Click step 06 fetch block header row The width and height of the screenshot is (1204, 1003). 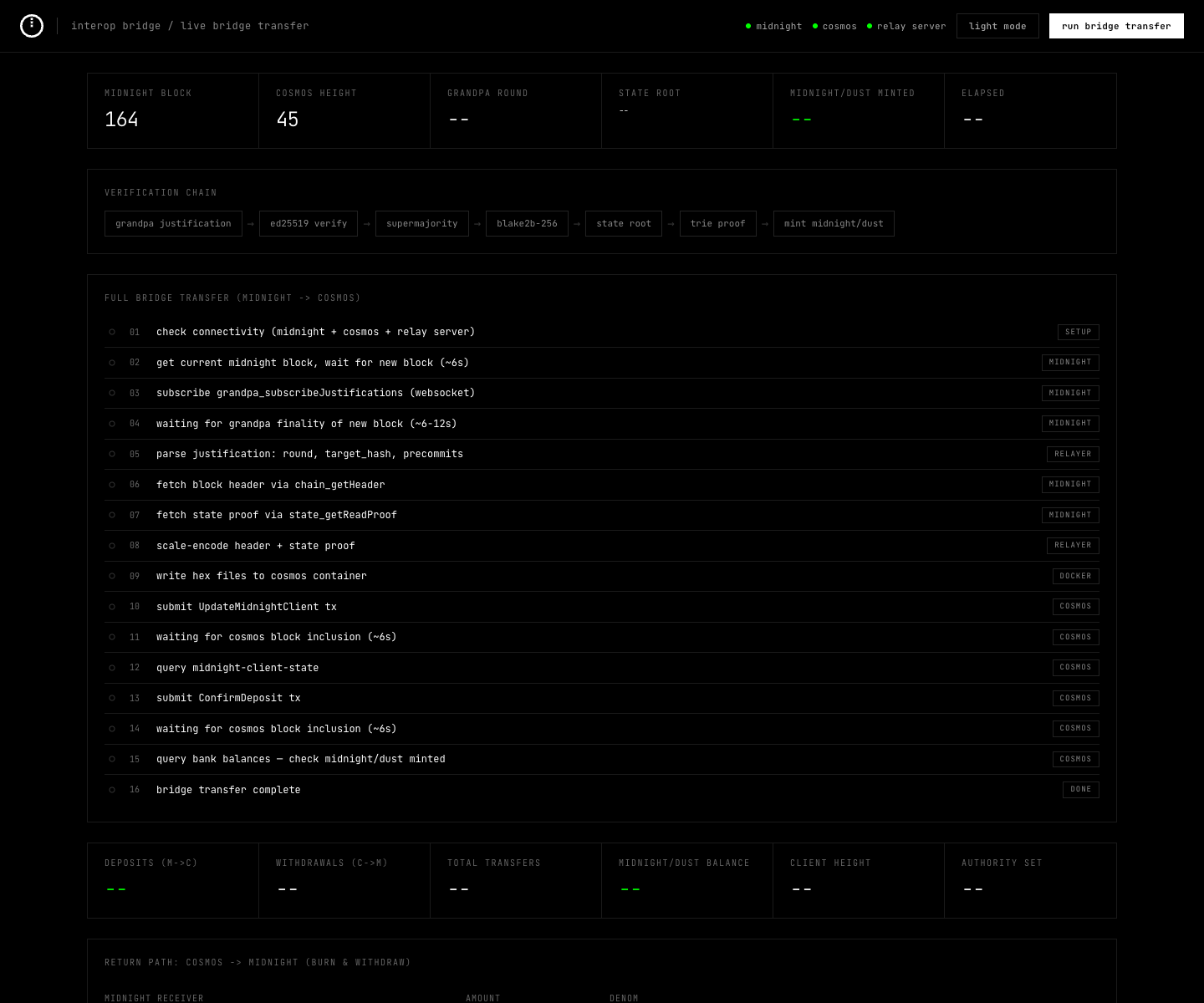click(x=602, y=485)
